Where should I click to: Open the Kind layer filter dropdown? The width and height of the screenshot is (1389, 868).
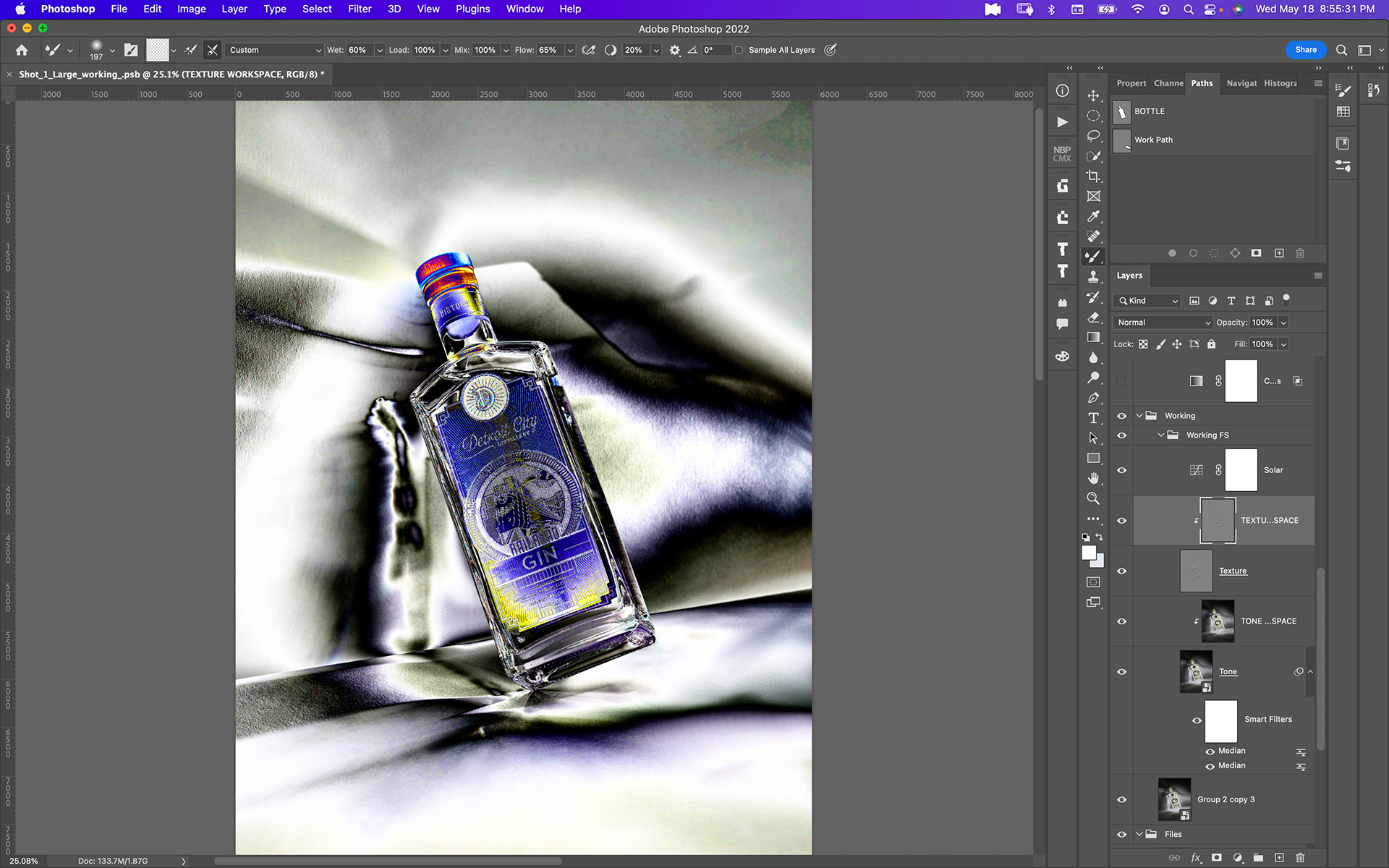tap(1147, 301)
